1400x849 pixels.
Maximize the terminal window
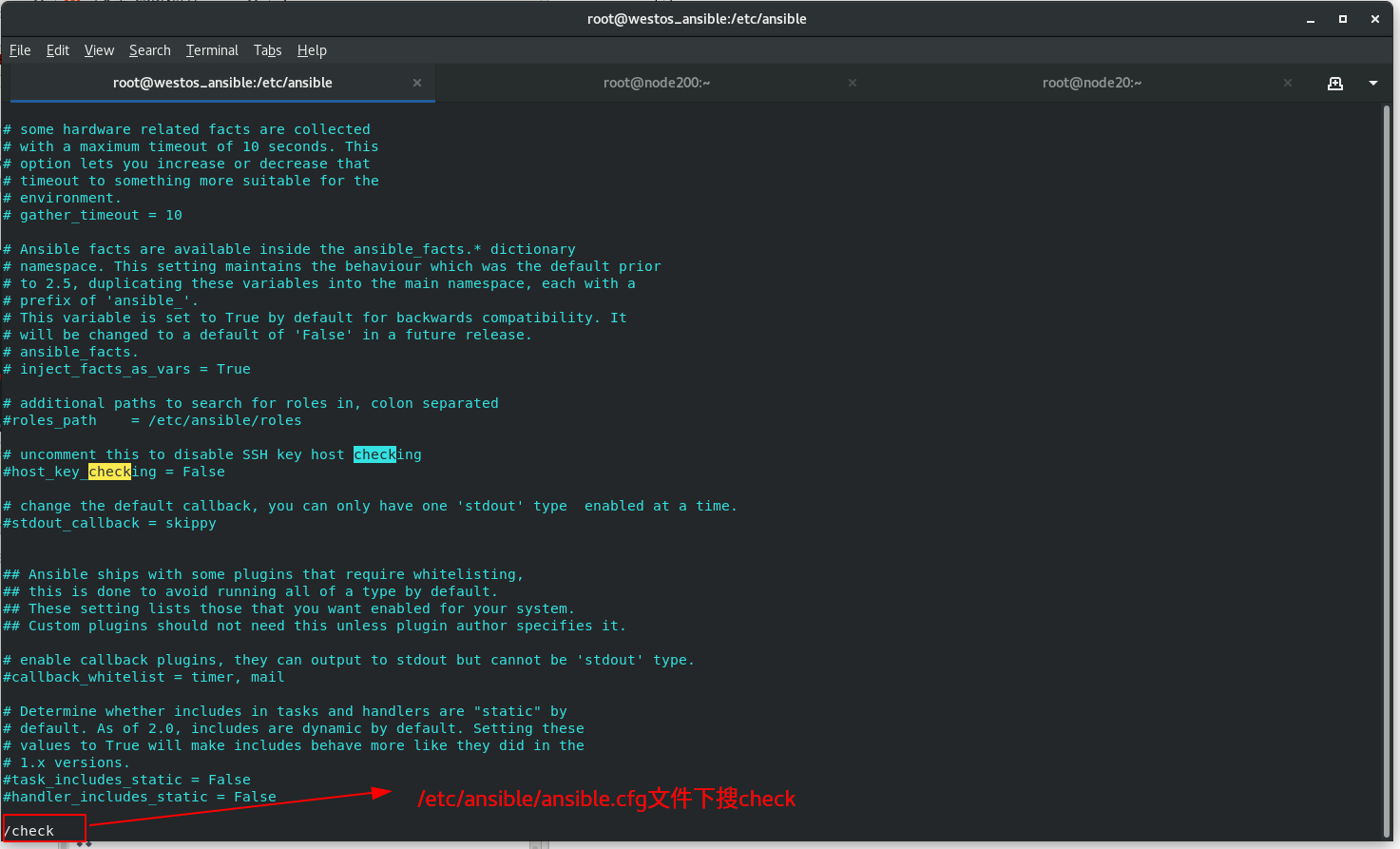(x=1343, y=19)
